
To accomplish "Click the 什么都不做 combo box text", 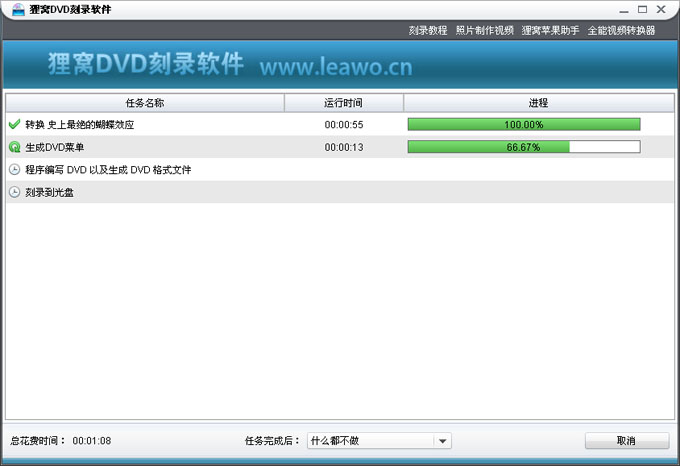I will point(335,441).
